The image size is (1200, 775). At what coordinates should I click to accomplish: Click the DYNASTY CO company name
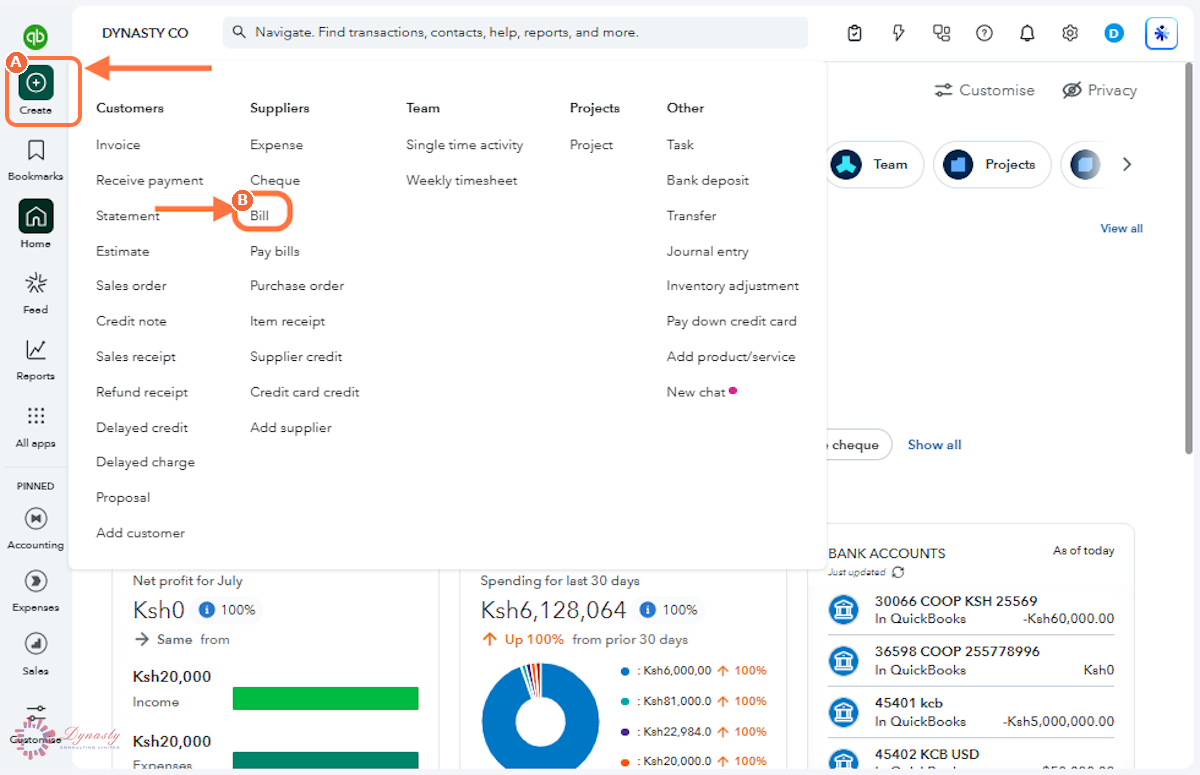145,33
